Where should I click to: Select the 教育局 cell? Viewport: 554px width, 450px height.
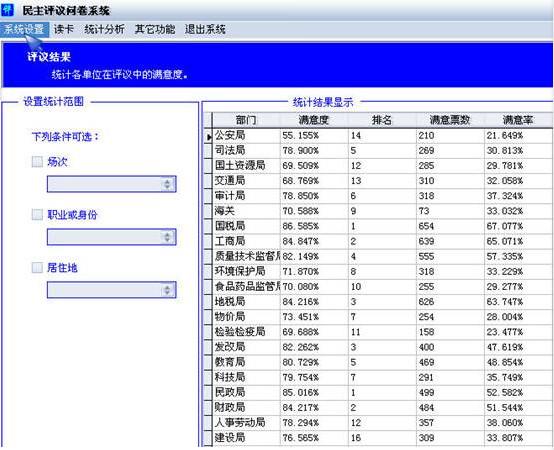[246, 362]
